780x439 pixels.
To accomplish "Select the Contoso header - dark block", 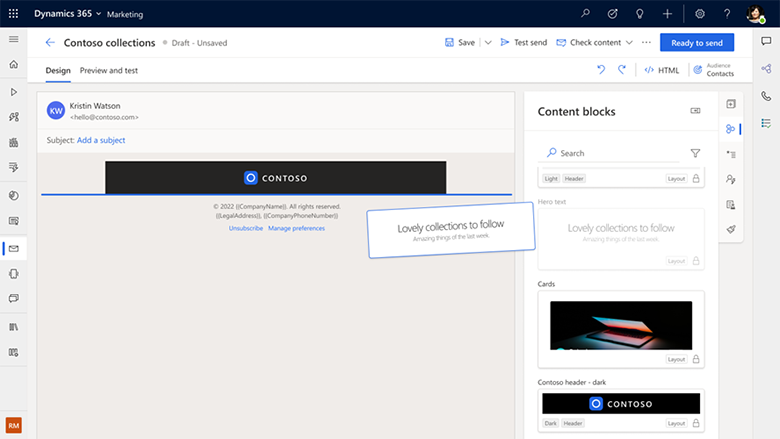I will tap(621, 410).
